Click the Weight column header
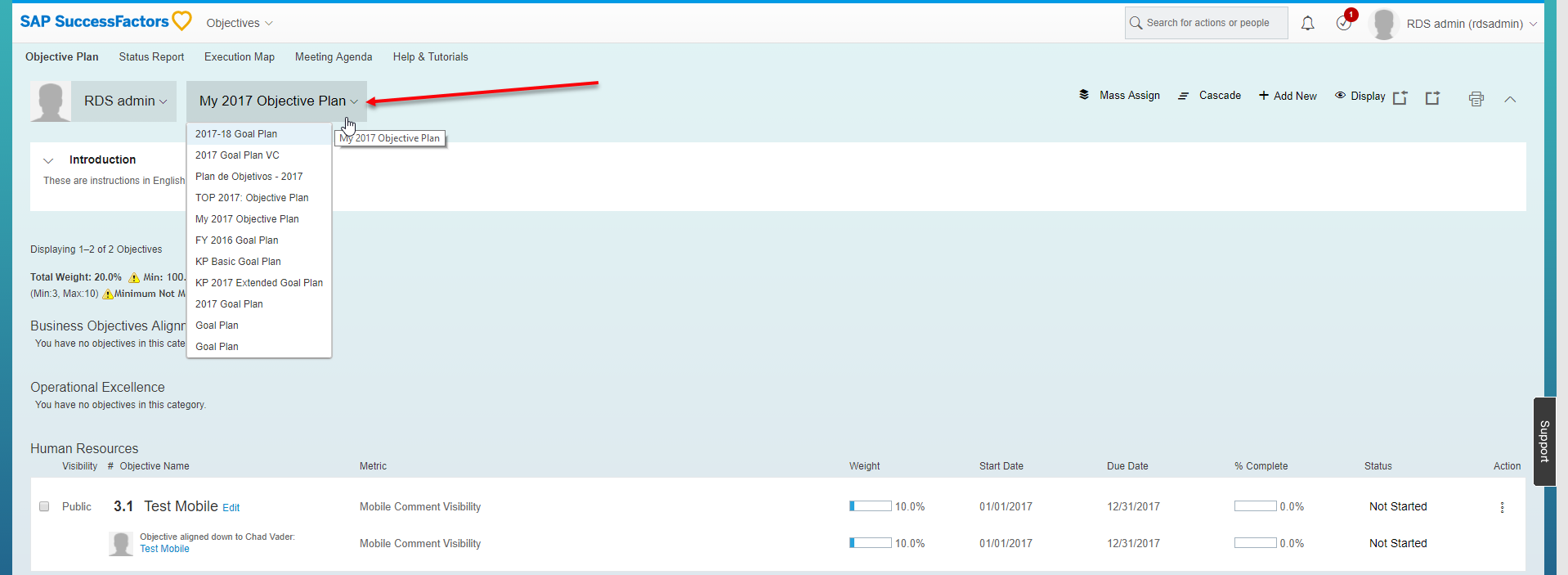The width and height of the screenshot is (1568, 575). pos(864,466)
